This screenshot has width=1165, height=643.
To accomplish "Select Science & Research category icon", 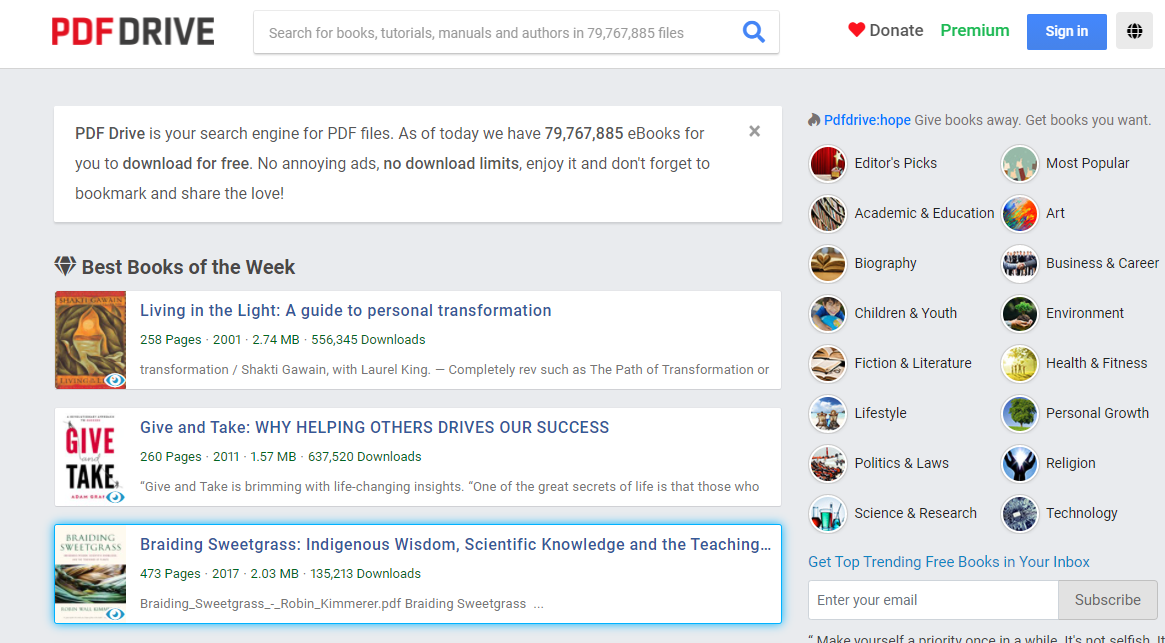I will tap(828, 513).
